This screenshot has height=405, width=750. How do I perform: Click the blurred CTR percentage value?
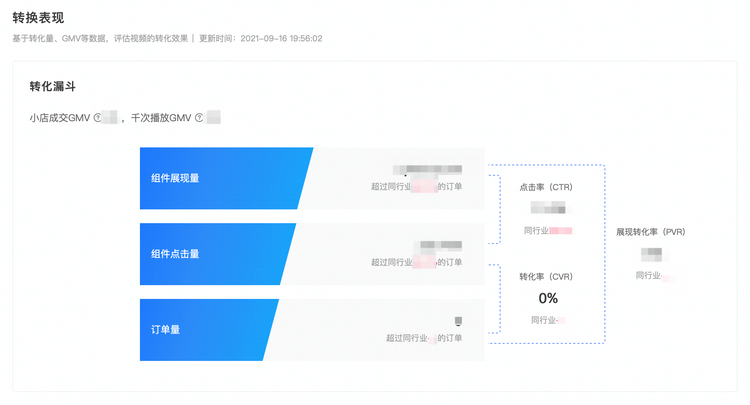[549, 208]
